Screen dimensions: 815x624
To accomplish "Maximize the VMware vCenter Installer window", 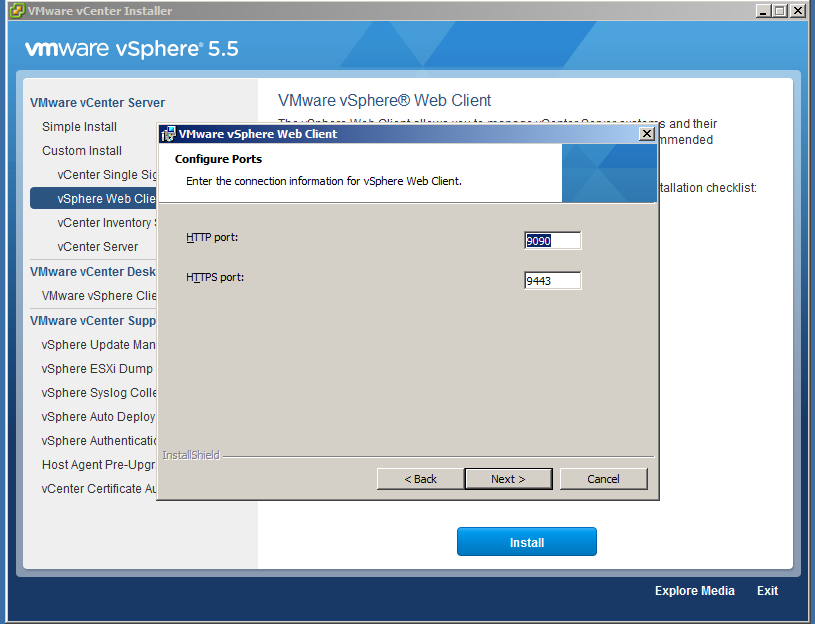I will click(x=780, y=11).
